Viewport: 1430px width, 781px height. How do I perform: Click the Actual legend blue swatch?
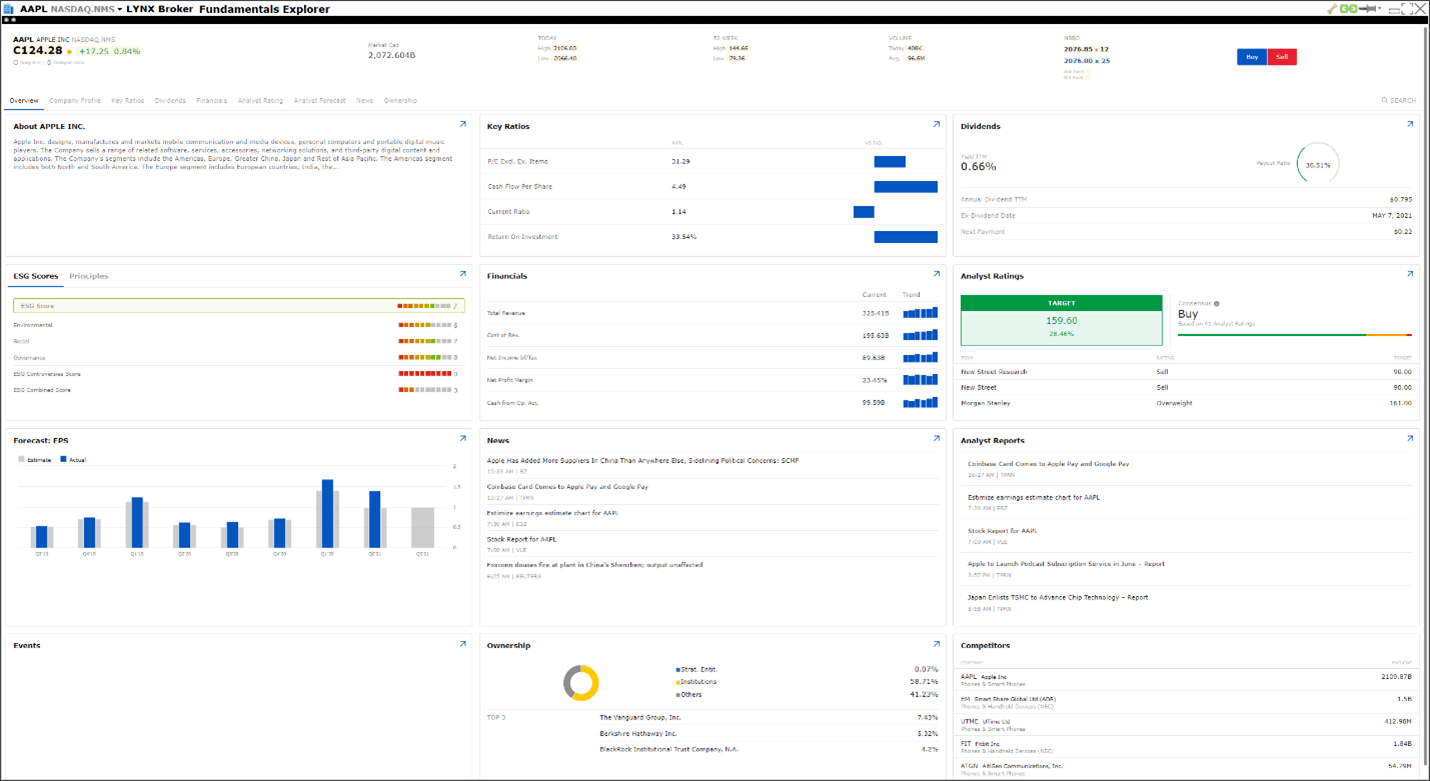click(x=64, y=460)
